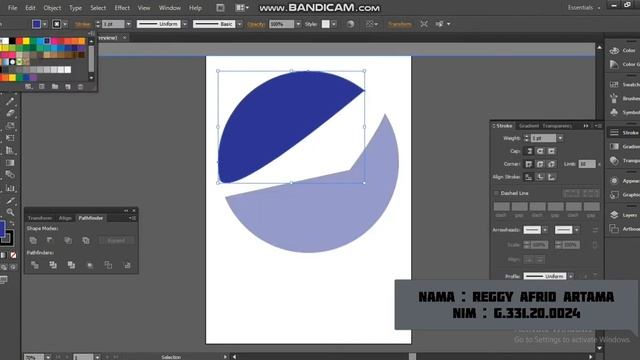Open the Symbols panel icon in dock
The width and height of the screenshot is (640, 360).
614,112
